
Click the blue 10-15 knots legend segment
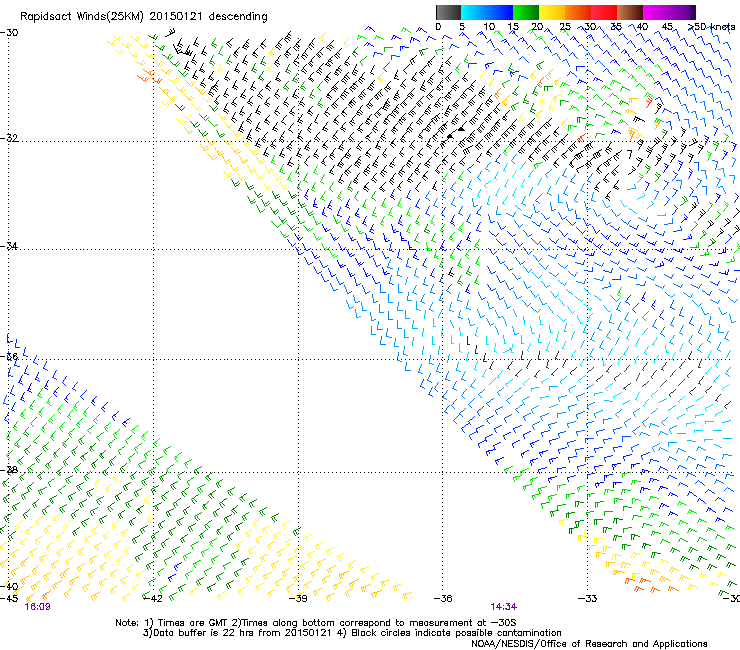[500, 12]
